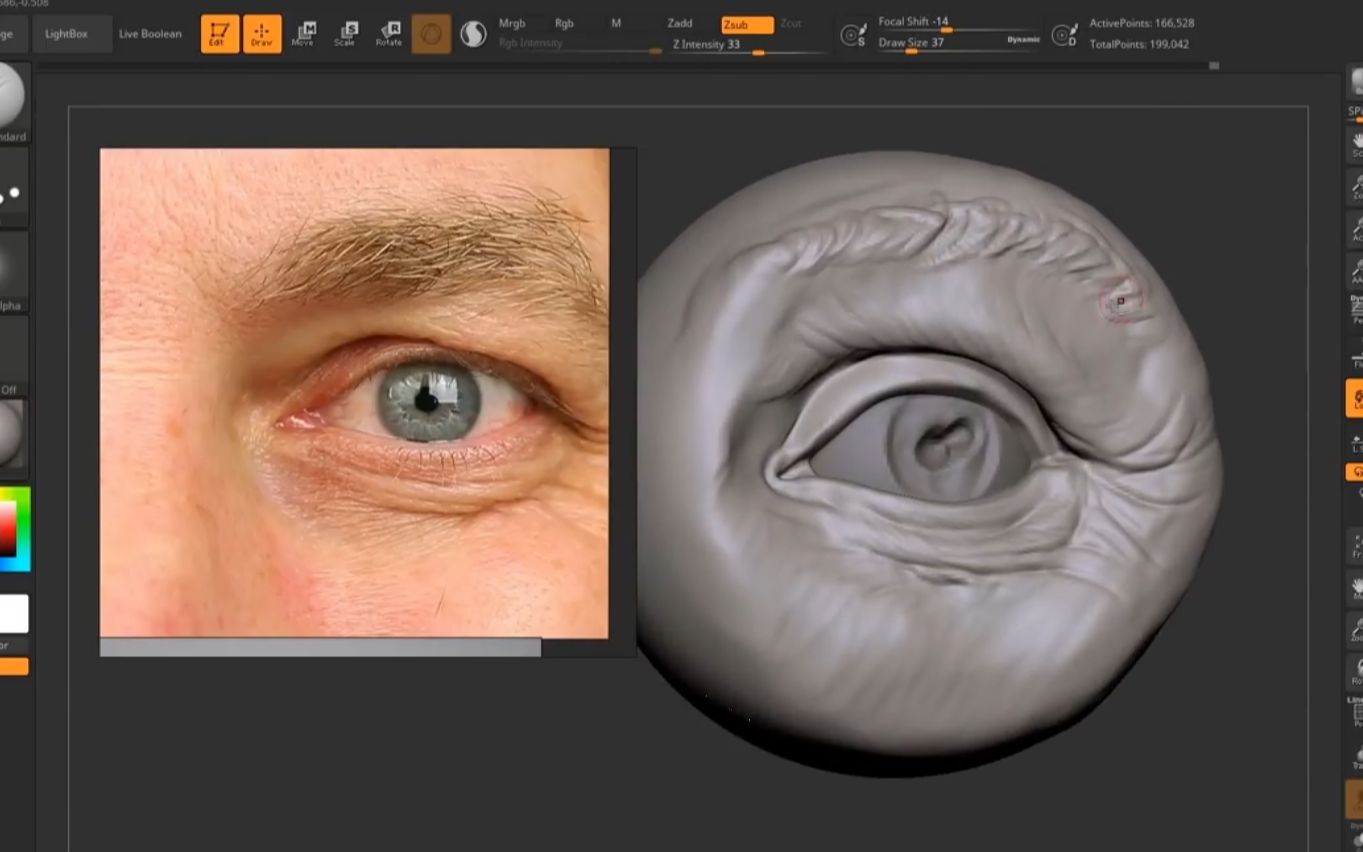This screenshot has height=852, width=1363.
Task: Click the gizmo 3D sphere icon
Action: [x=431, y=34]
